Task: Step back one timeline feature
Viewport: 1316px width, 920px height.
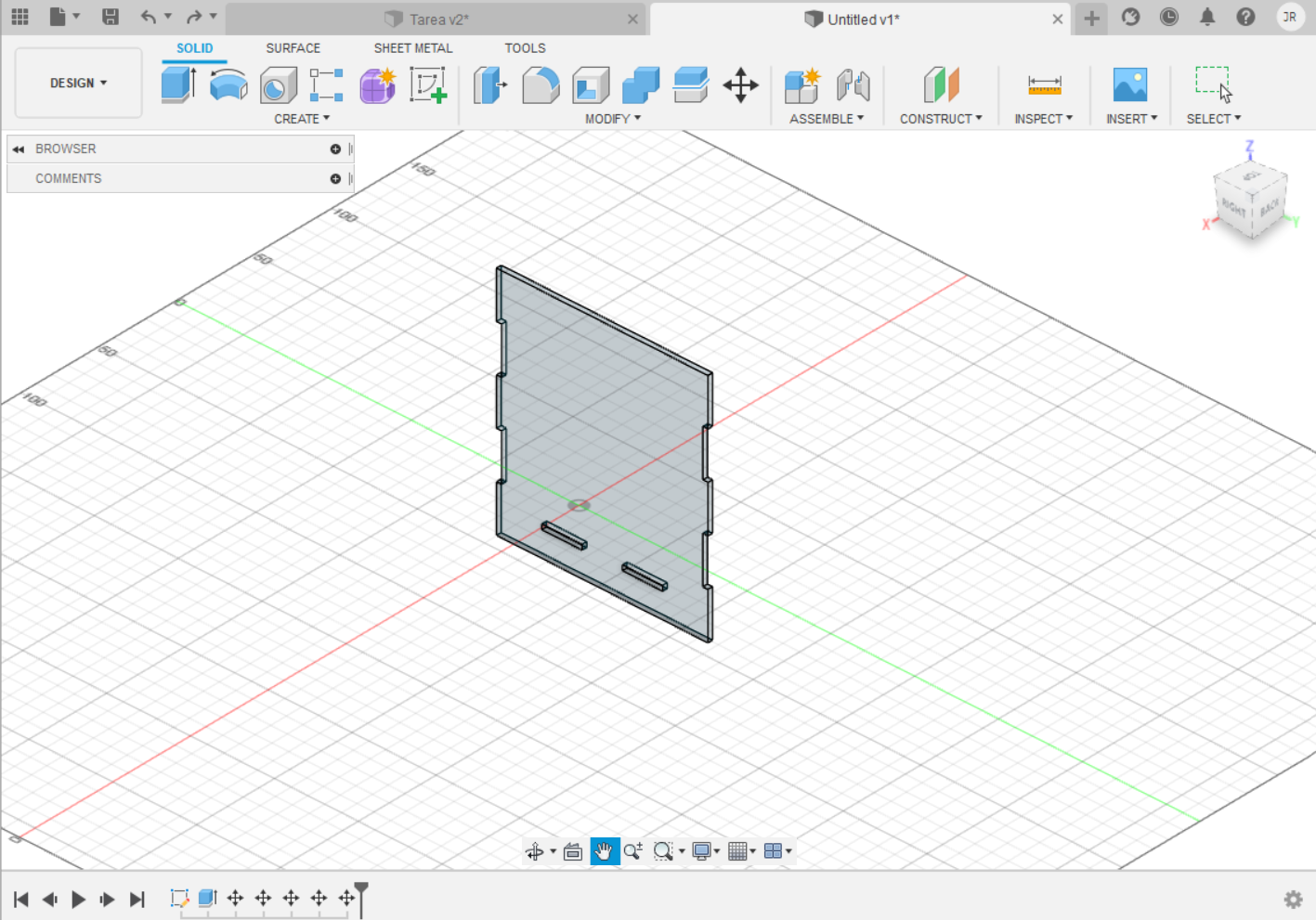Action: click(x=50, y=899)
